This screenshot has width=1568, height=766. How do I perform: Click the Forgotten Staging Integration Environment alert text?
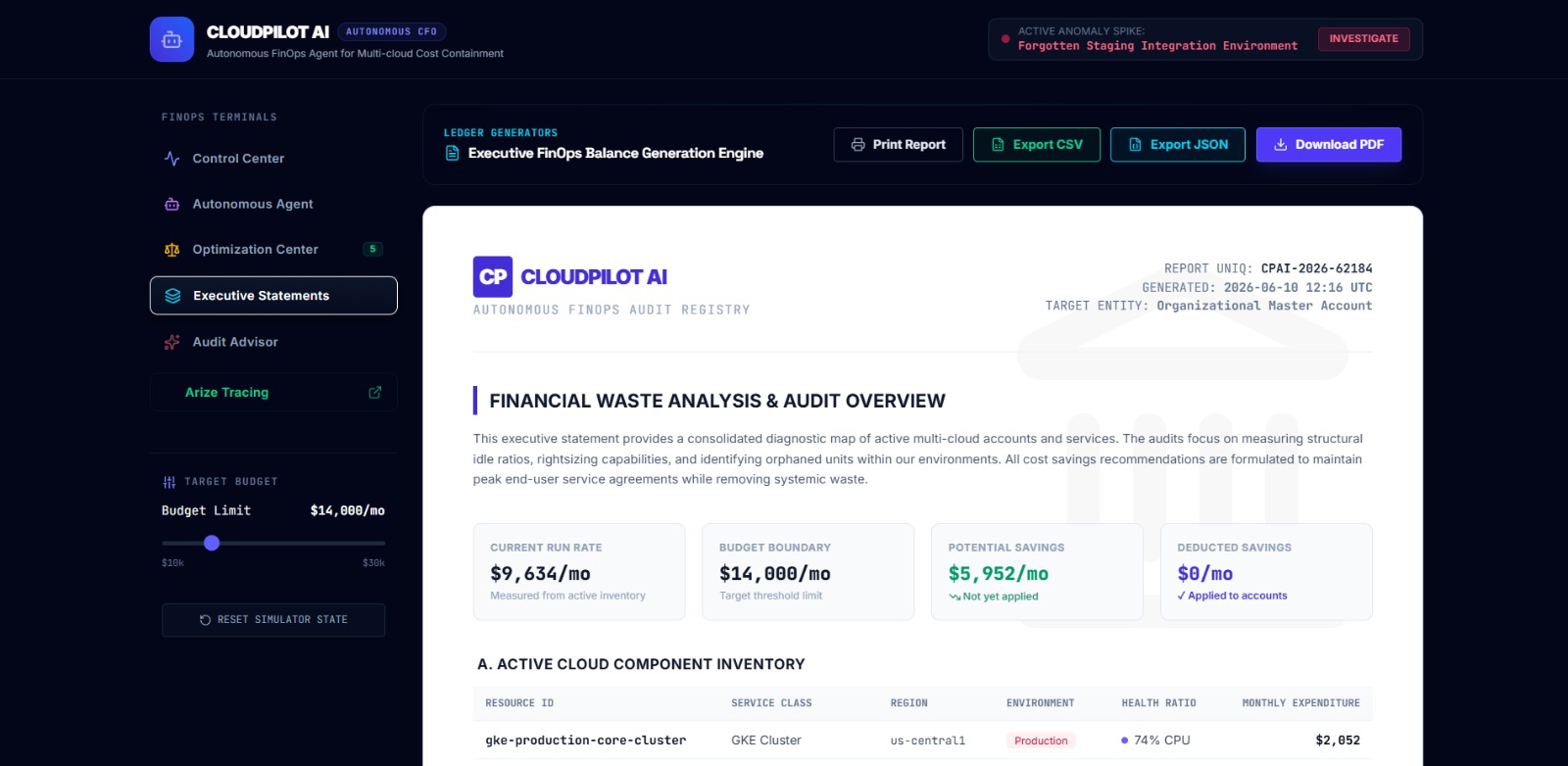(1157, 46)
